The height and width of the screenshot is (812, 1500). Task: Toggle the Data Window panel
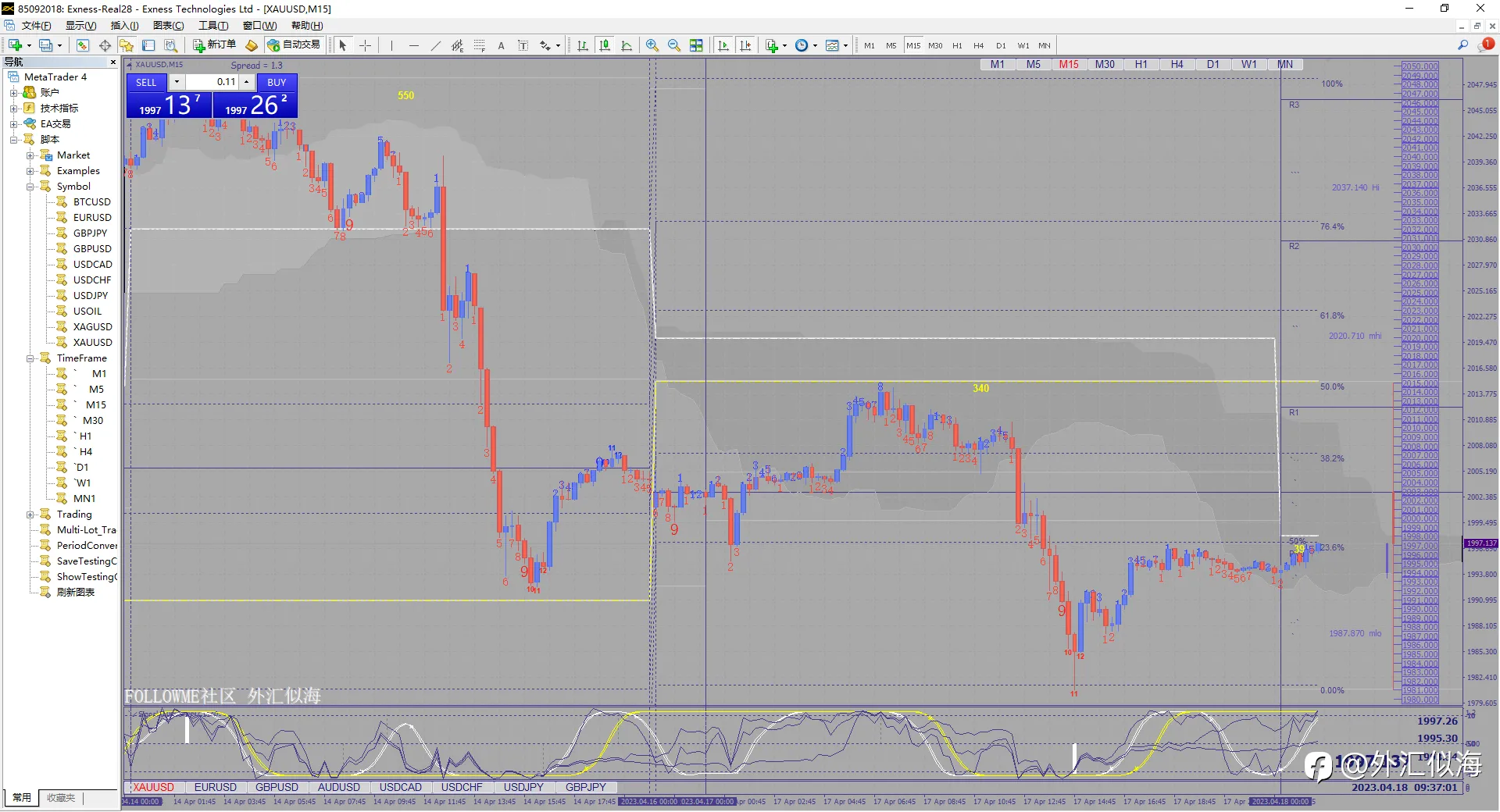point(105,45)
